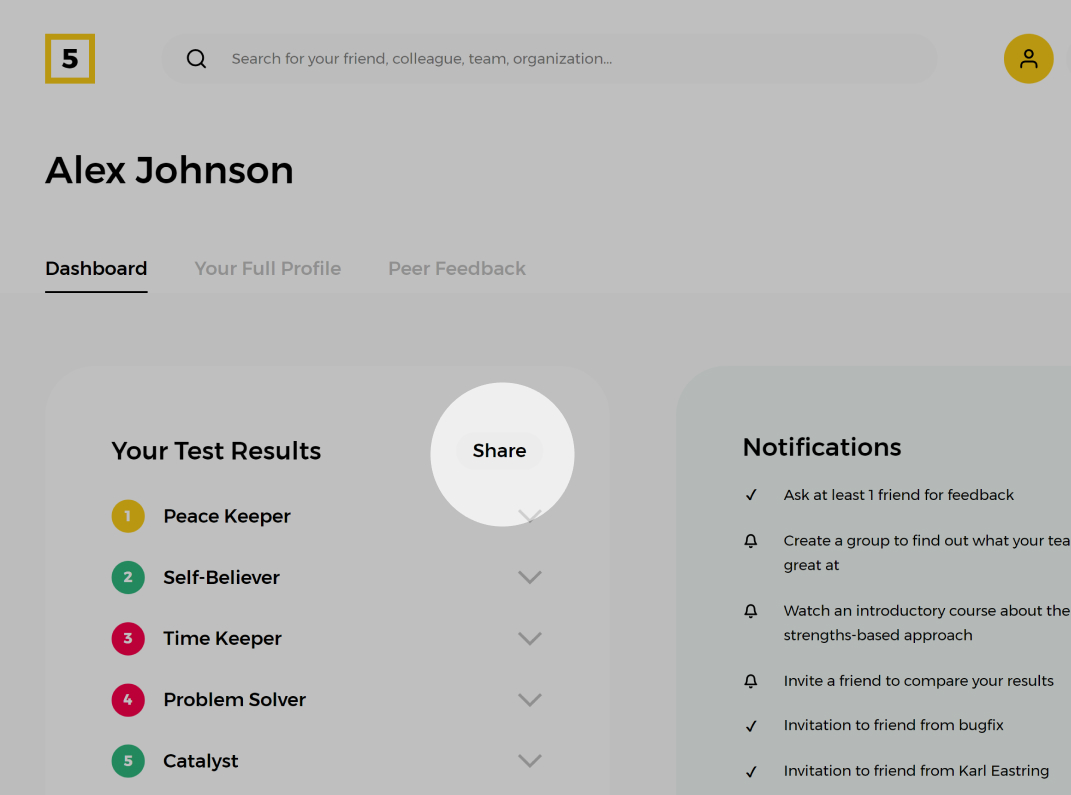Screen dimensions: 1071x795
Task: Click bell icon beside Create a group
Action: [x=751, y=541]
